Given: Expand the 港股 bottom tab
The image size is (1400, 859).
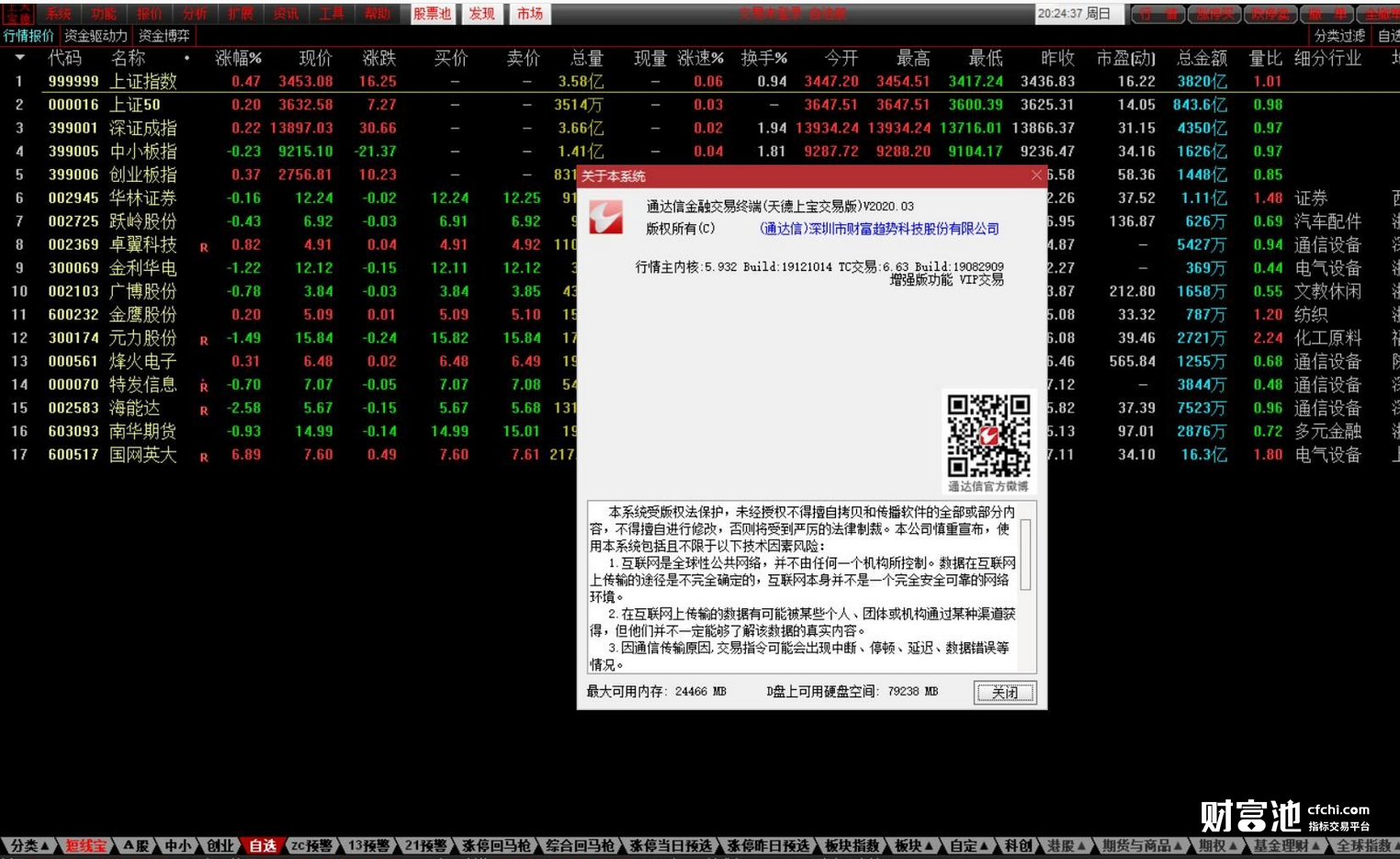Looking at the screenshot, I should tap(1067, 846).
